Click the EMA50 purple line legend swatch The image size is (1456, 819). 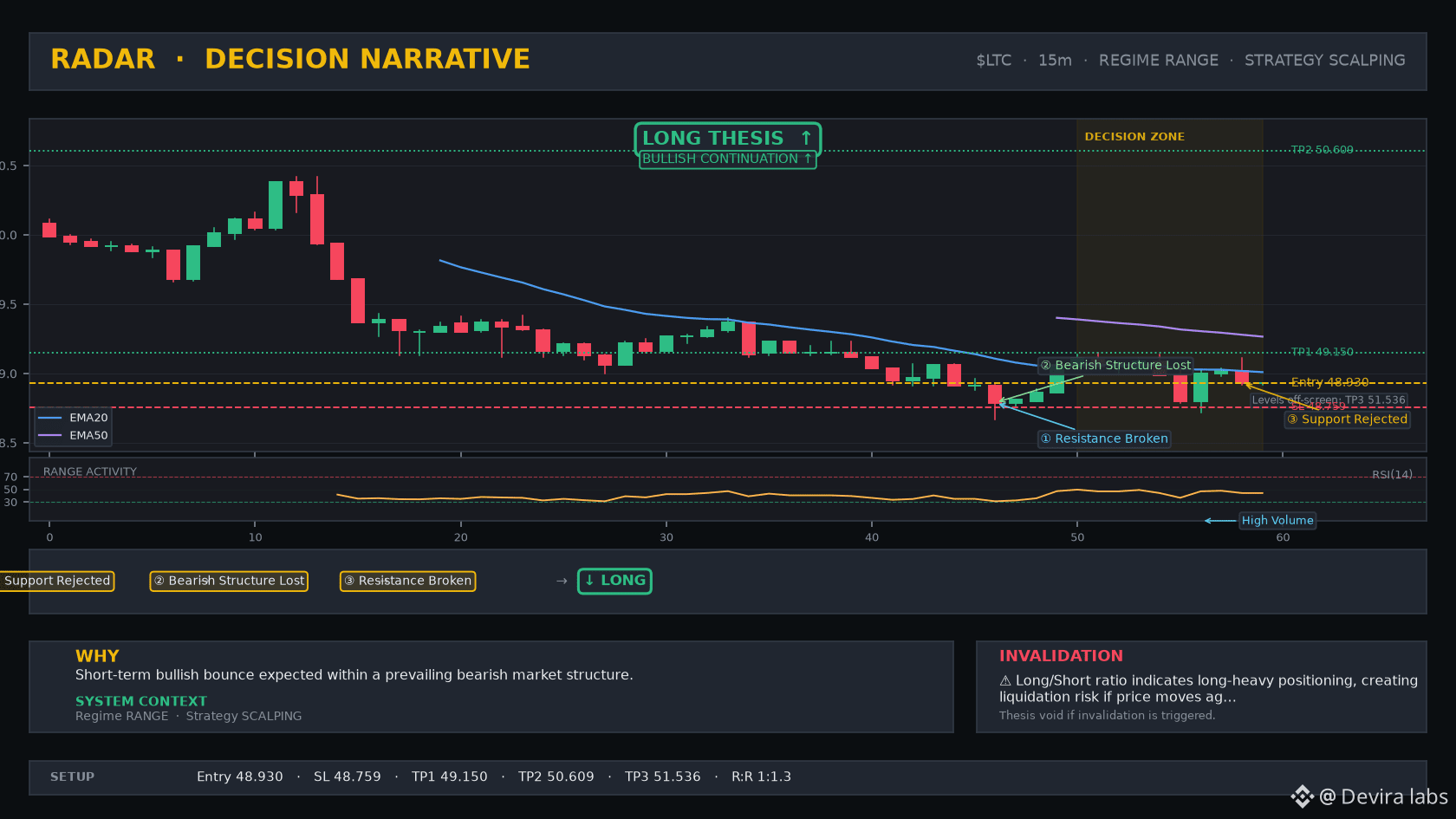[x=50, y=436]
